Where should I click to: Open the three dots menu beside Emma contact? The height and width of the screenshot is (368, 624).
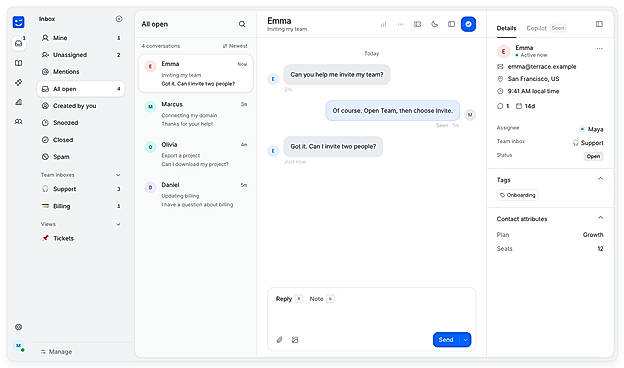599,49
